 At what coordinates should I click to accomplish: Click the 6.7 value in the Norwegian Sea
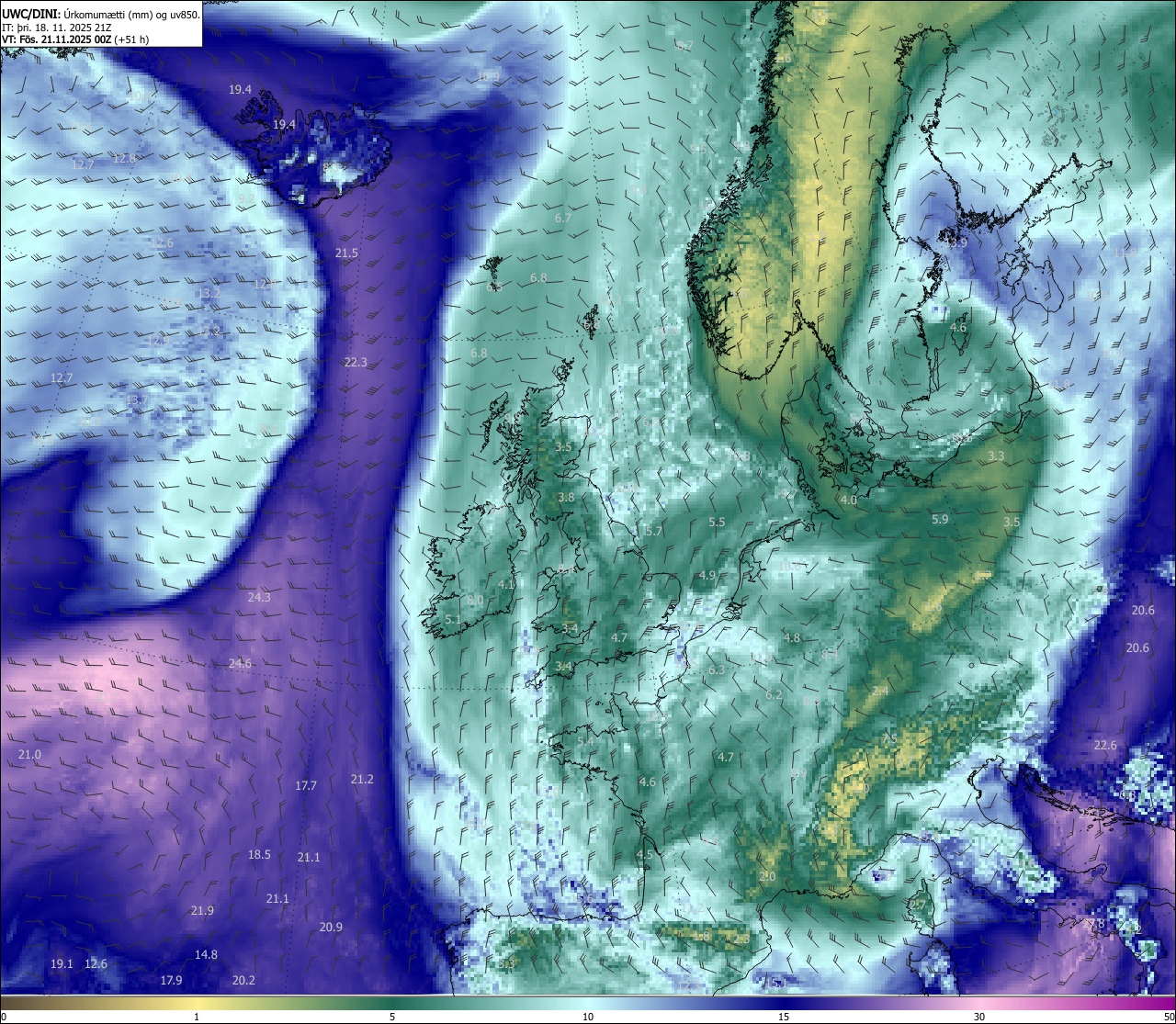point(563,219)
